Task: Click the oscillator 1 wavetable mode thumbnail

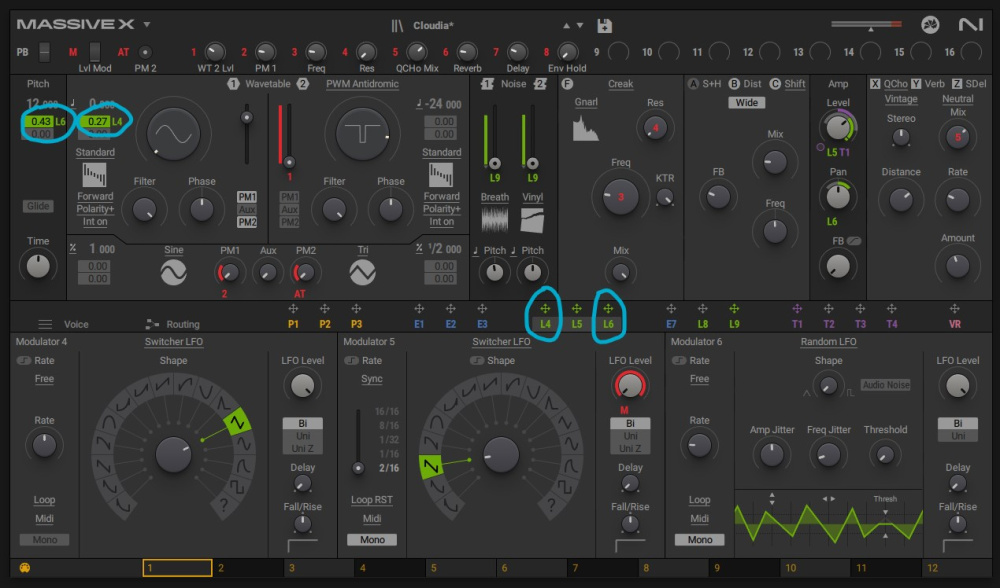Action: (94, 175)
